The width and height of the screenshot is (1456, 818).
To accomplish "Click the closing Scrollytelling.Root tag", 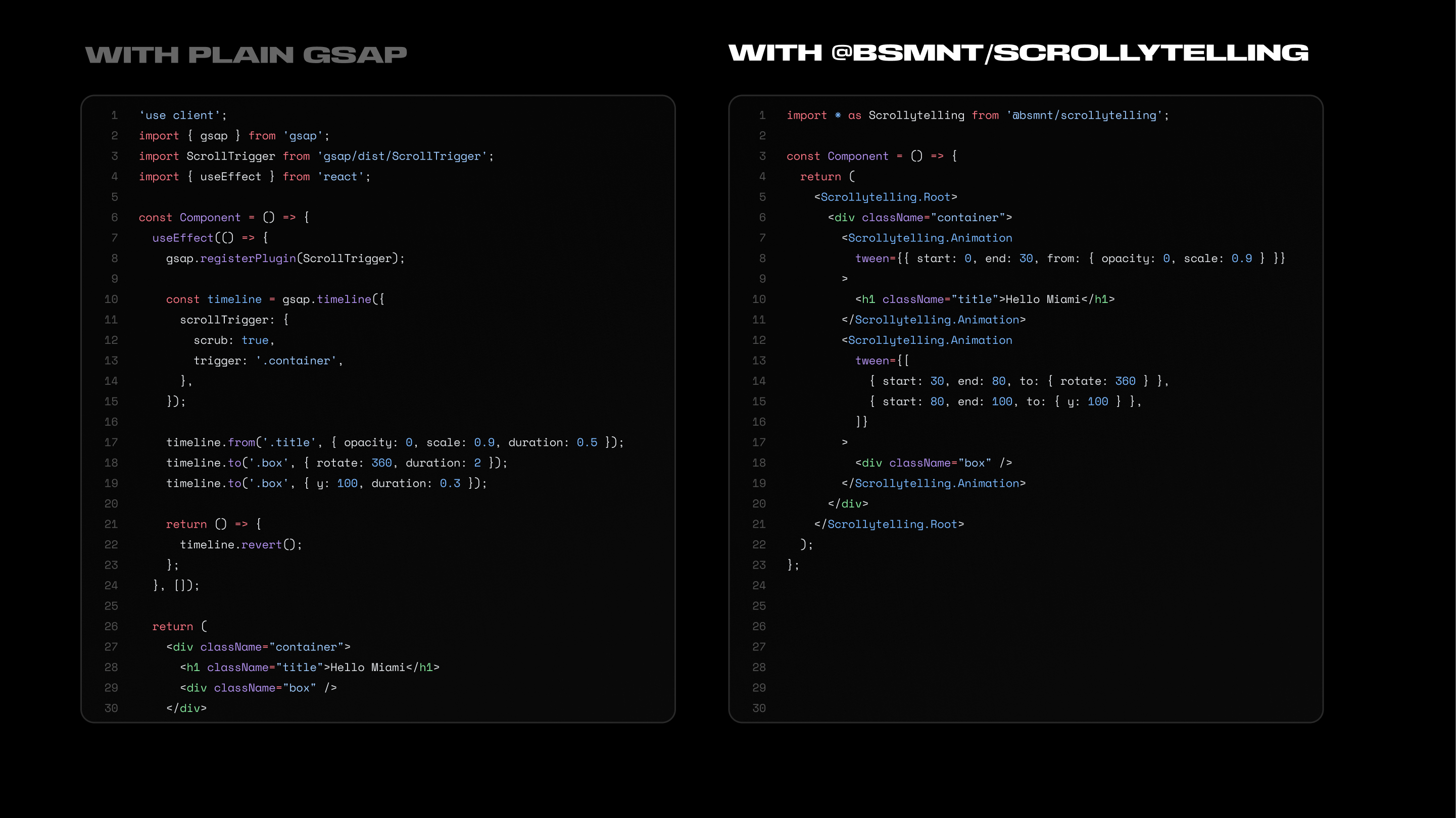I will coord(889,524).
